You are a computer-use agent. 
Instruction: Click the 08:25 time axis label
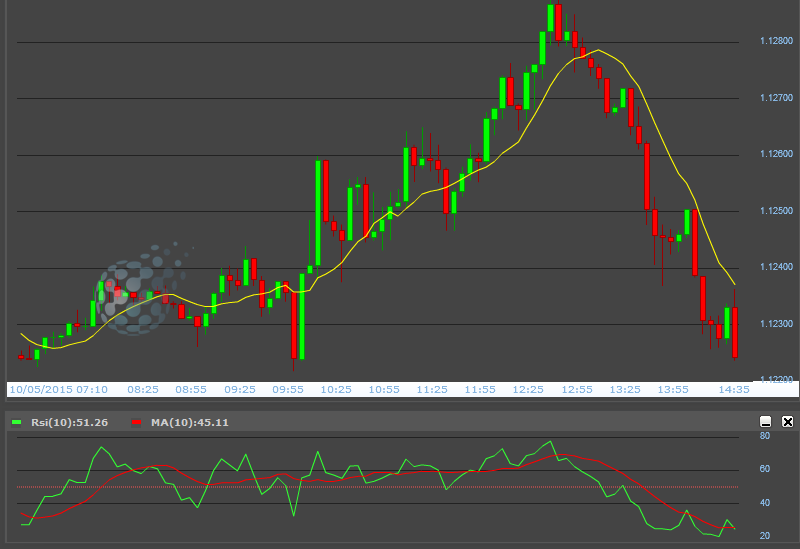tap(143, 389)
